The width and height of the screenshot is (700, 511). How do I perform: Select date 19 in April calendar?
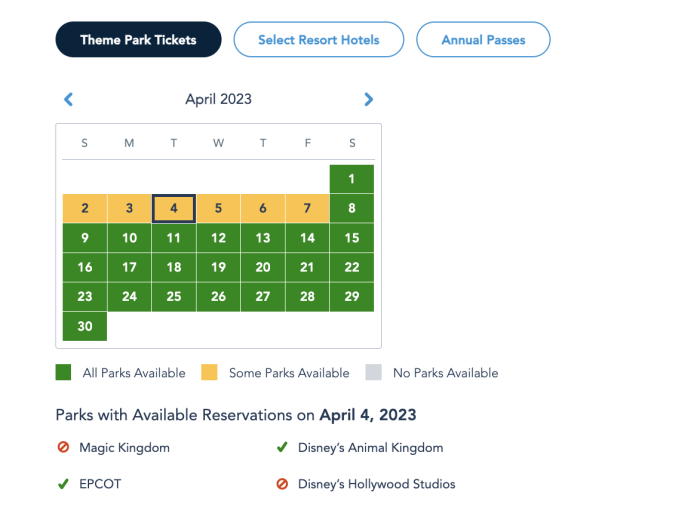pos(218,267)
